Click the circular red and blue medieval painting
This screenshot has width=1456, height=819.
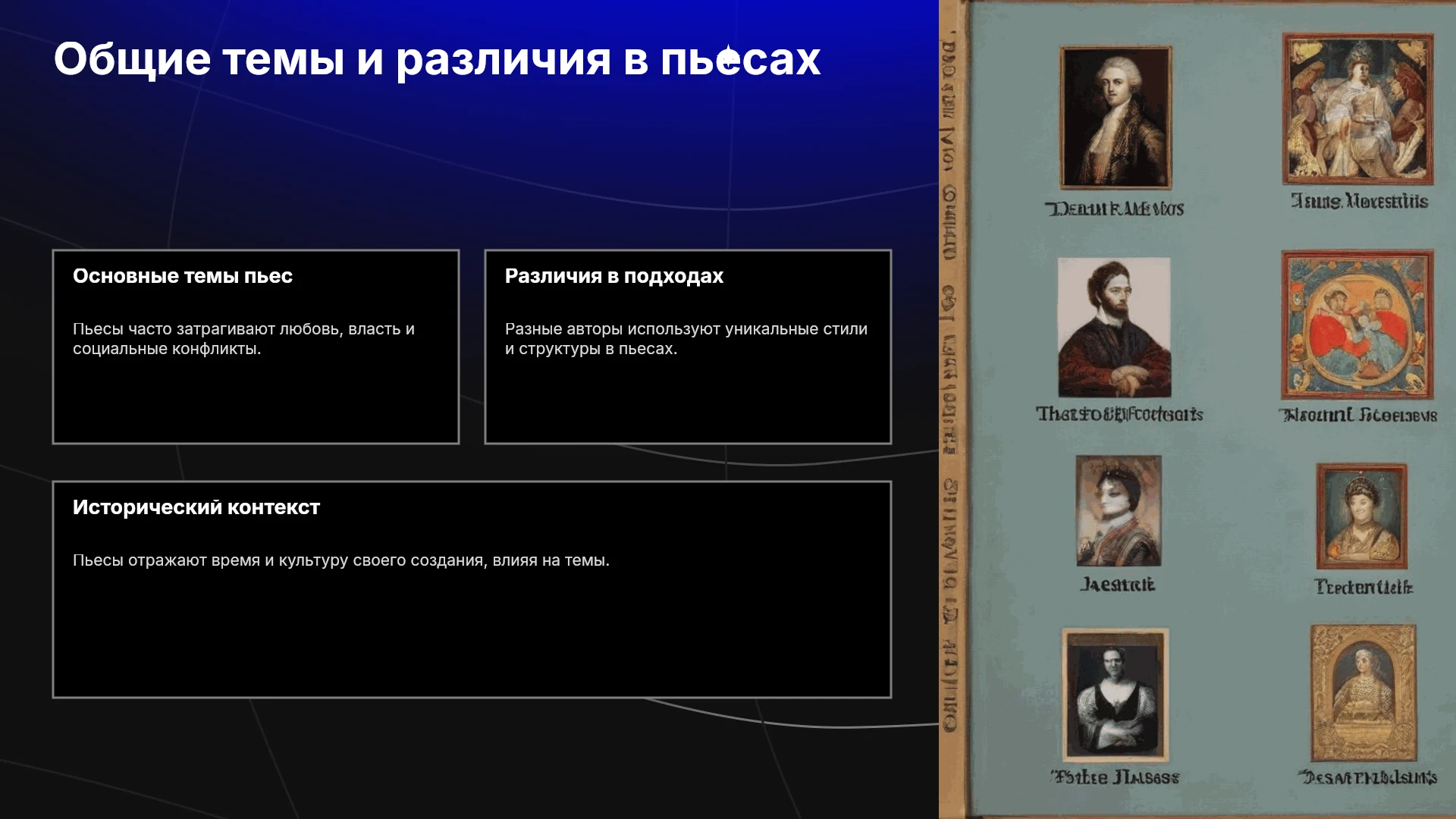pos(1357,325)
